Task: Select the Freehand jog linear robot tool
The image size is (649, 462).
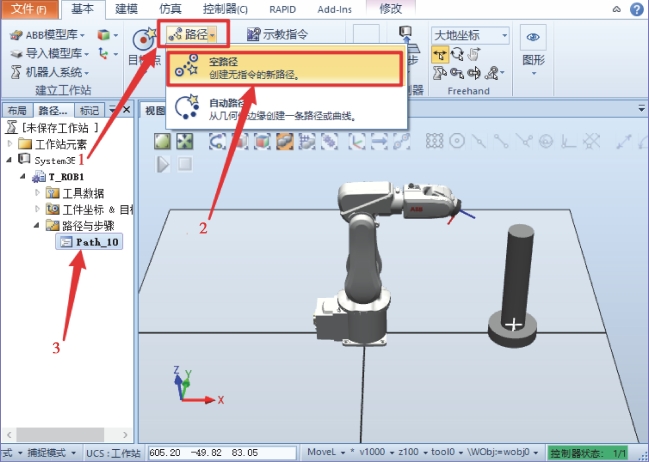Action: pos(440,73)
